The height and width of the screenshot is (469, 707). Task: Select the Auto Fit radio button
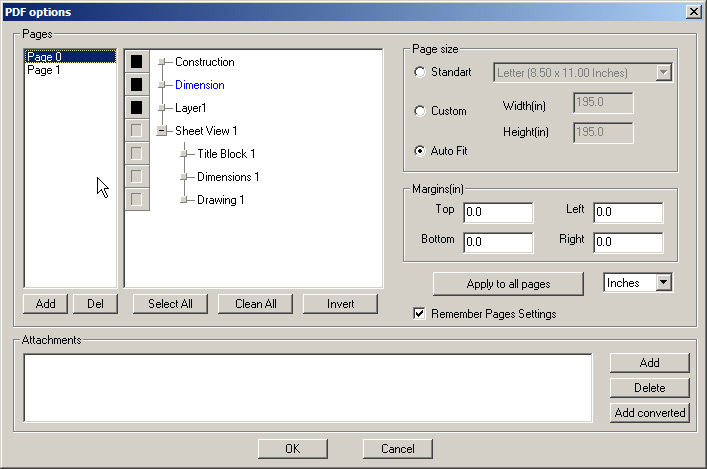(419, 151)
